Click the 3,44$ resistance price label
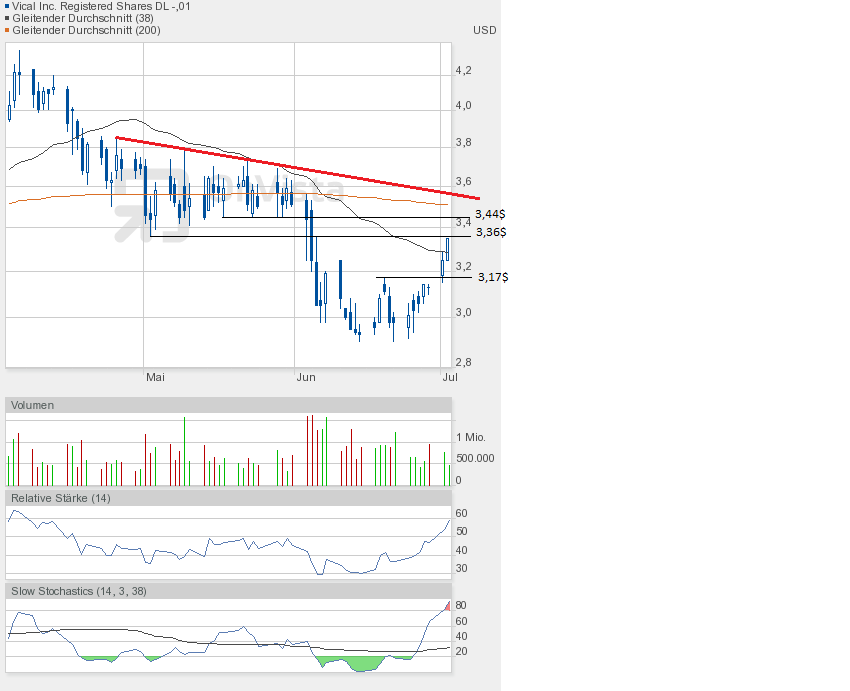This screenshot has height=691, width=850. 489,214
